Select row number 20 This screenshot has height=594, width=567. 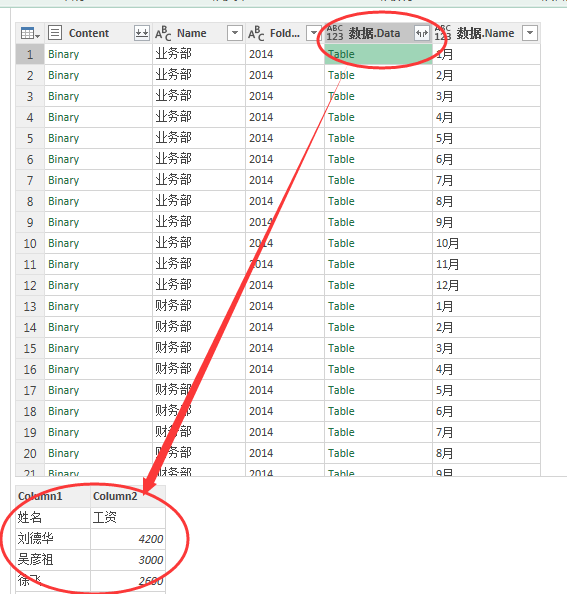point(30,453)
